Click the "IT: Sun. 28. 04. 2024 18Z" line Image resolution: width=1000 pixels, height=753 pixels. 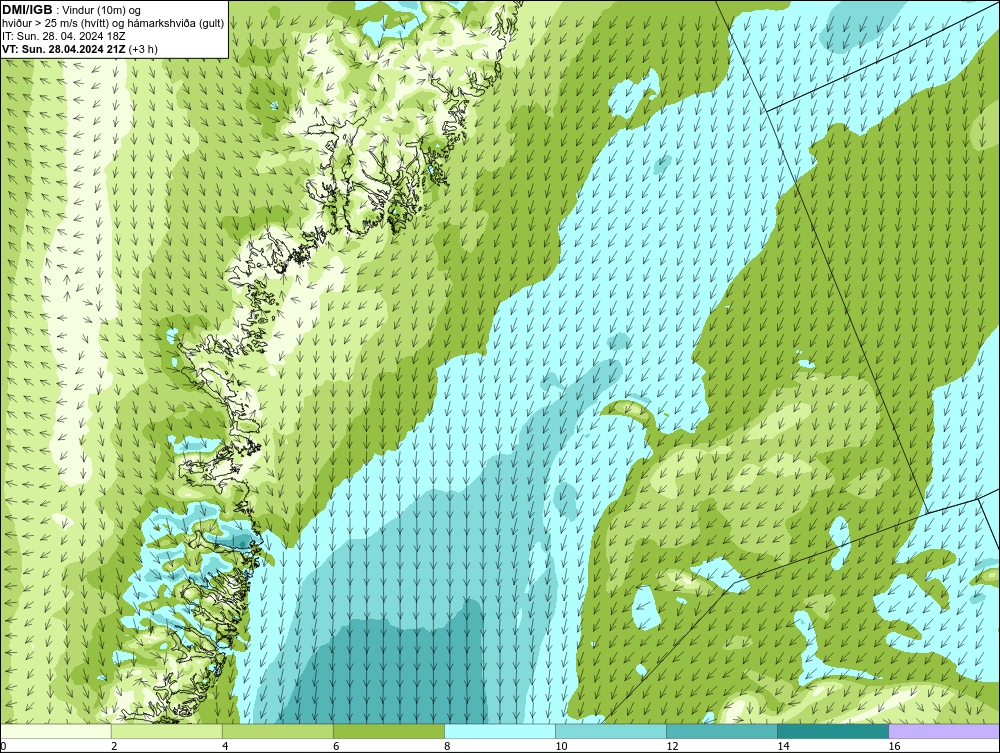click(x=64, y=36)
